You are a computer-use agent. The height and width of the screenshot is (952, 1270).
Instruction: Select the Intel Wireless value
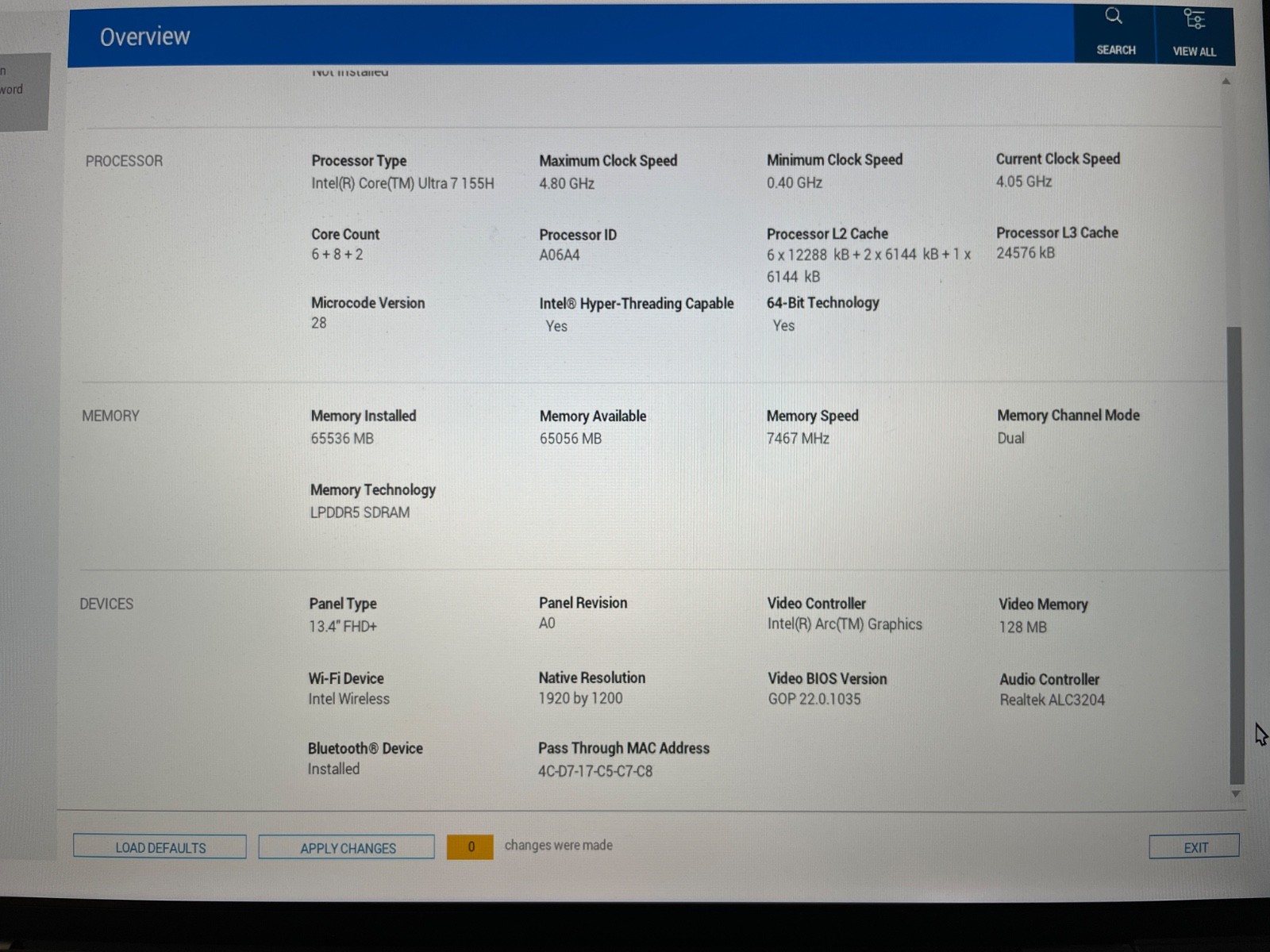tap(349, 699)
